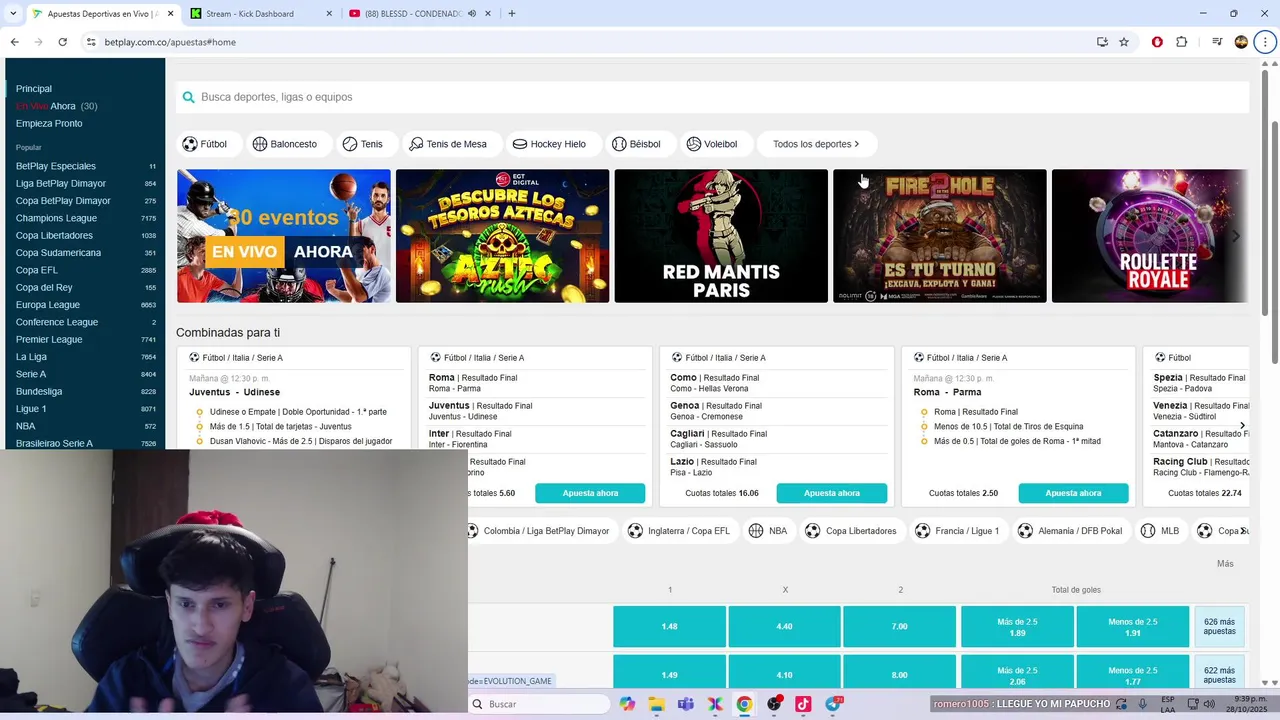Click Apuesta ahora for cuotas 16.06

[x=832, y=493]
